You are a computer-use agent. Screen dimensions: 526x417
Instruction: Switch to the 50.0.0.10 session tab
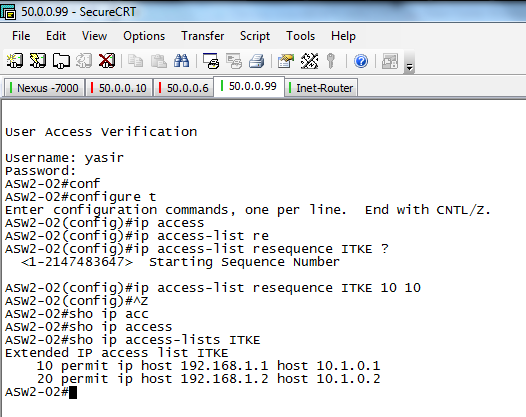pyautogui.click(x=119, y=88)
